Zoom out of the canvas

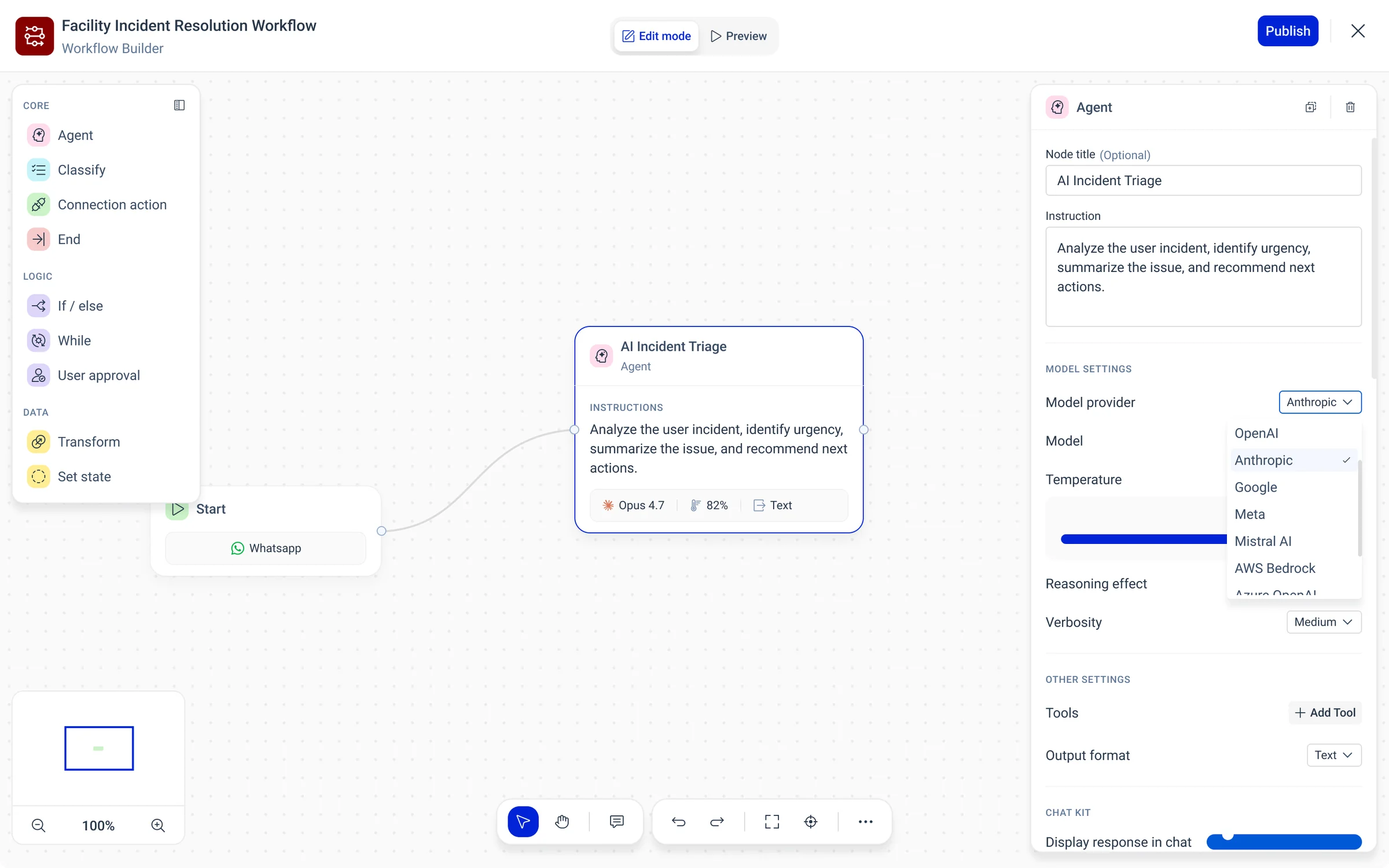(39, 825)
